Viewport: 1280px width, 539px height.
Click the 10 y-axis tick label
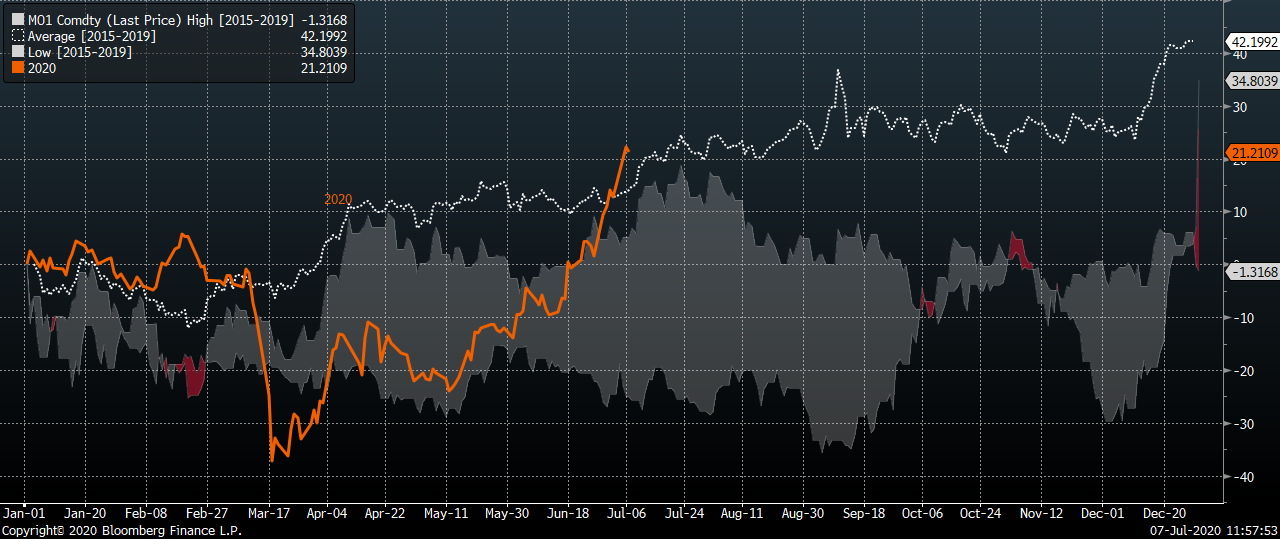pos(1238,212)
